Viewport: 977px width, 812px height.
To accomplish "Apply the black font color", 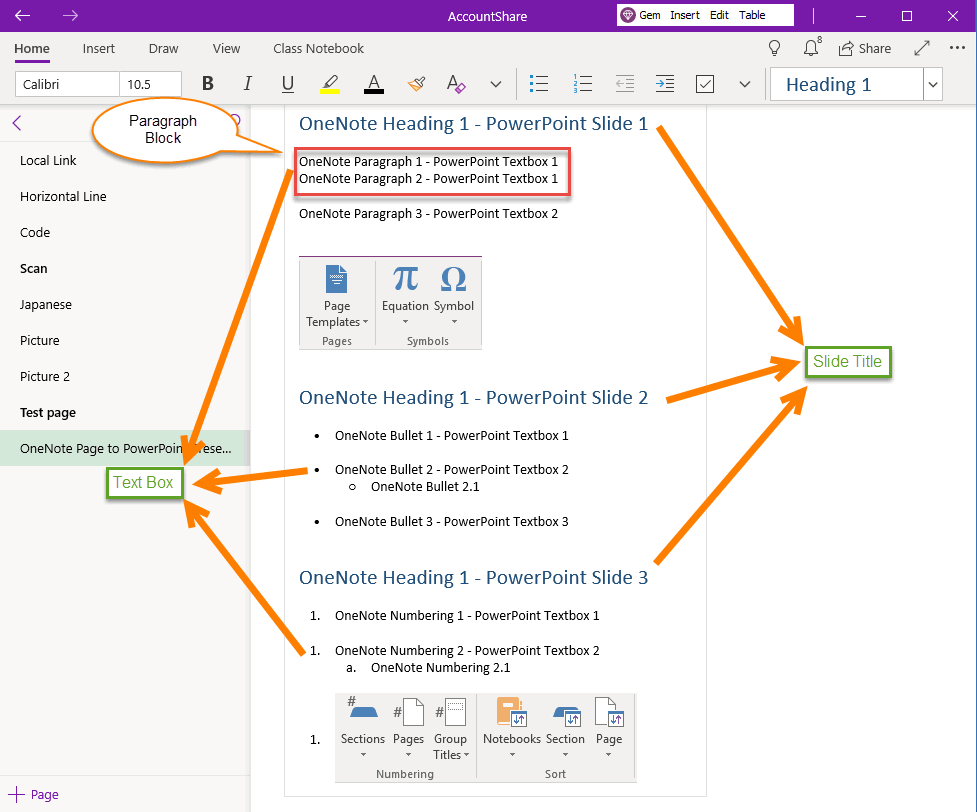I will pos(374,84).
